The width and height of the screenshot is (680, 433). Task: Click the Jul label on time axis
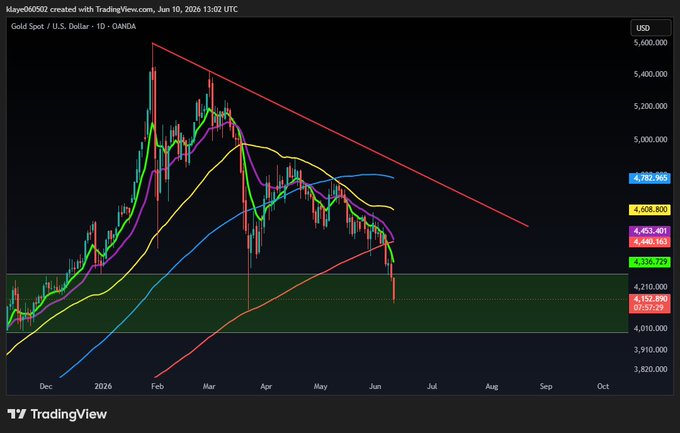432,386
